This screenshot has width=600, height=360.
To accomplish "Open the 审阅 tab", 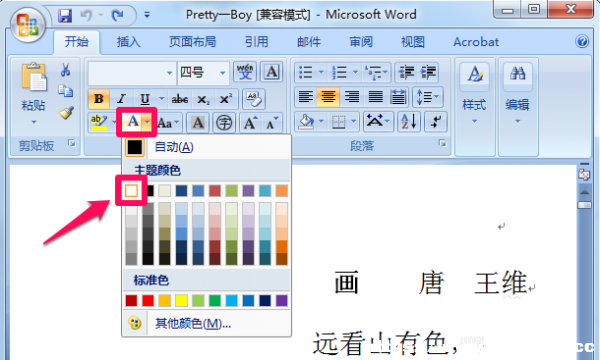I will tap(361, 42).
